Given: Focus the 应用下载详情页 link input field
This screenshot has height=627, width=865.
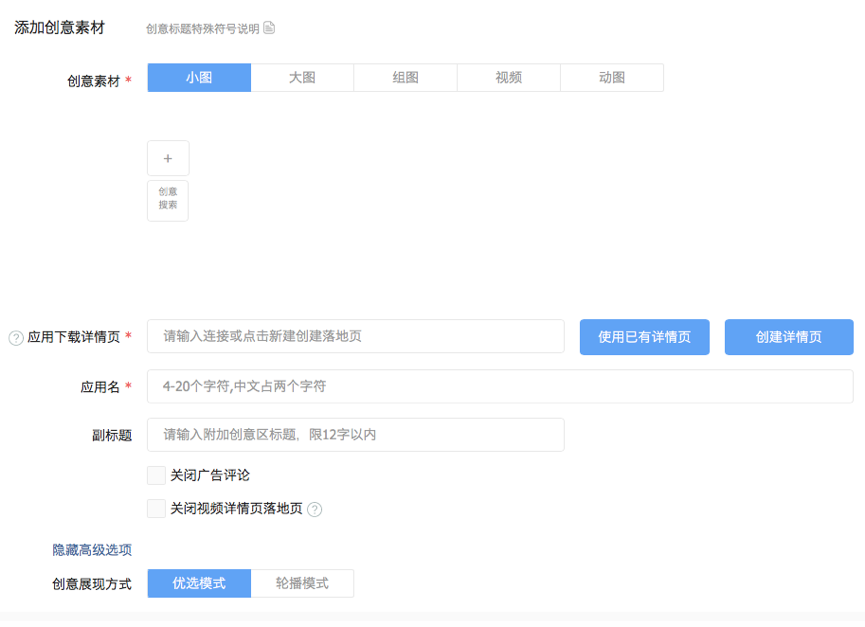Looking at the screenshot, I should point(355,336).
